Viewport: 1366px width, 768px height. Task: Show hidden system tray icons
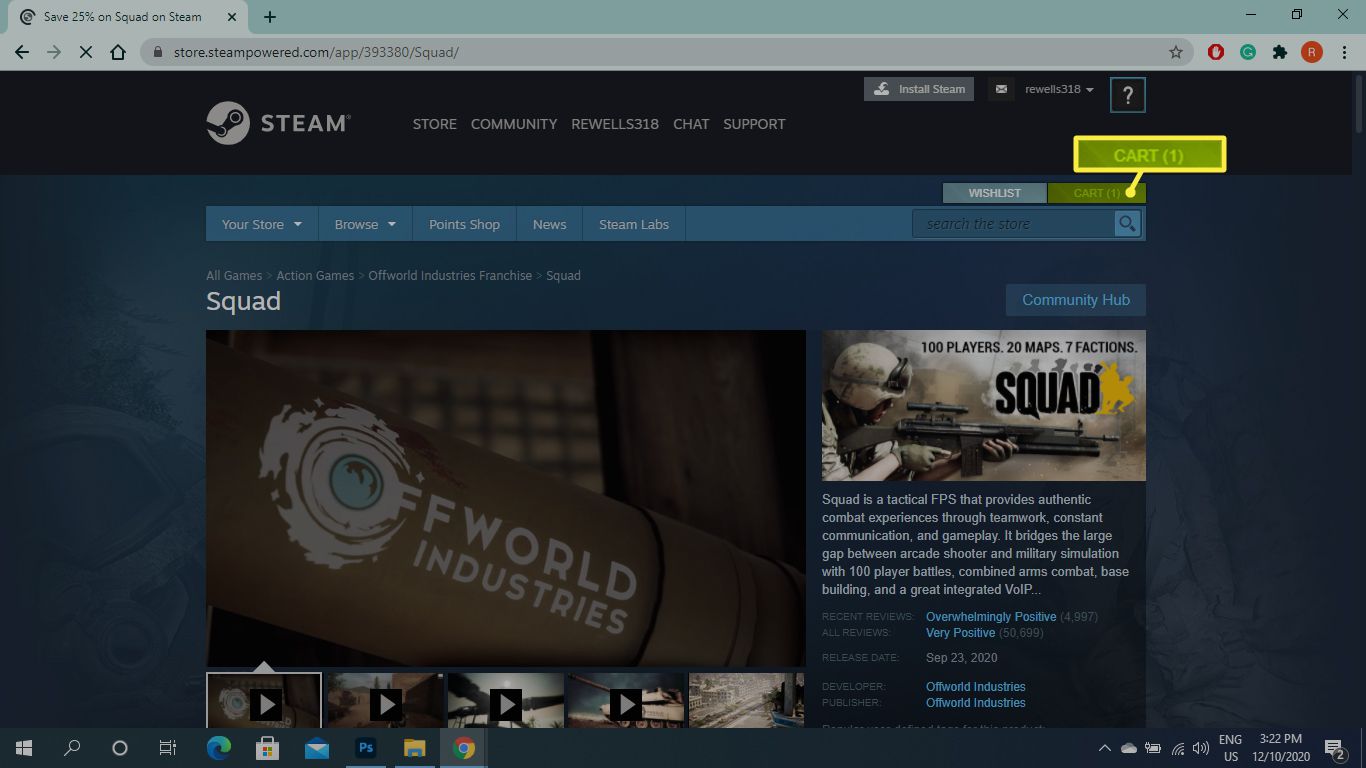coord(1105,748)
